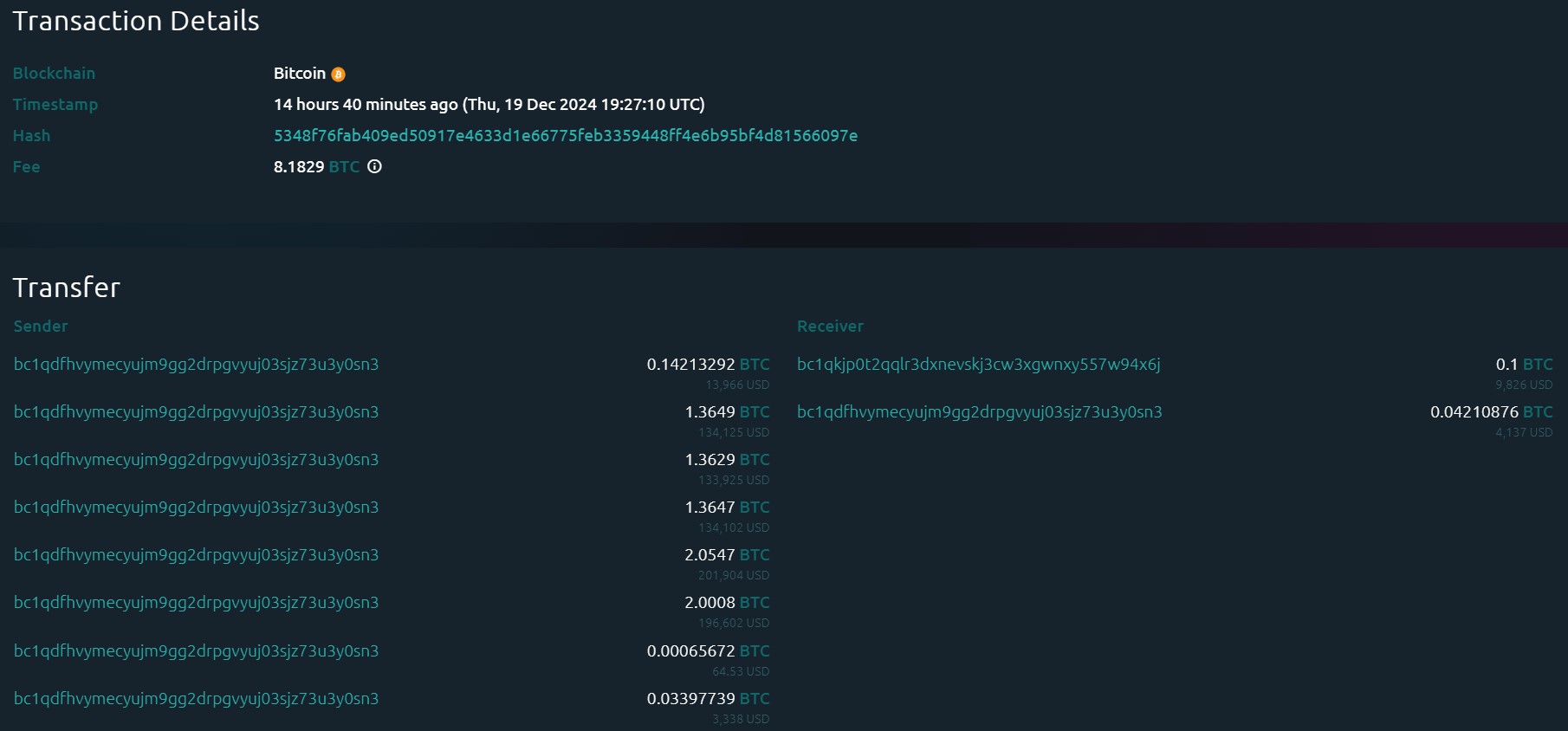1568x731 pixels.
Task: Open sender address for the 0.00065672 BTC input
Action: click(196, 651)
